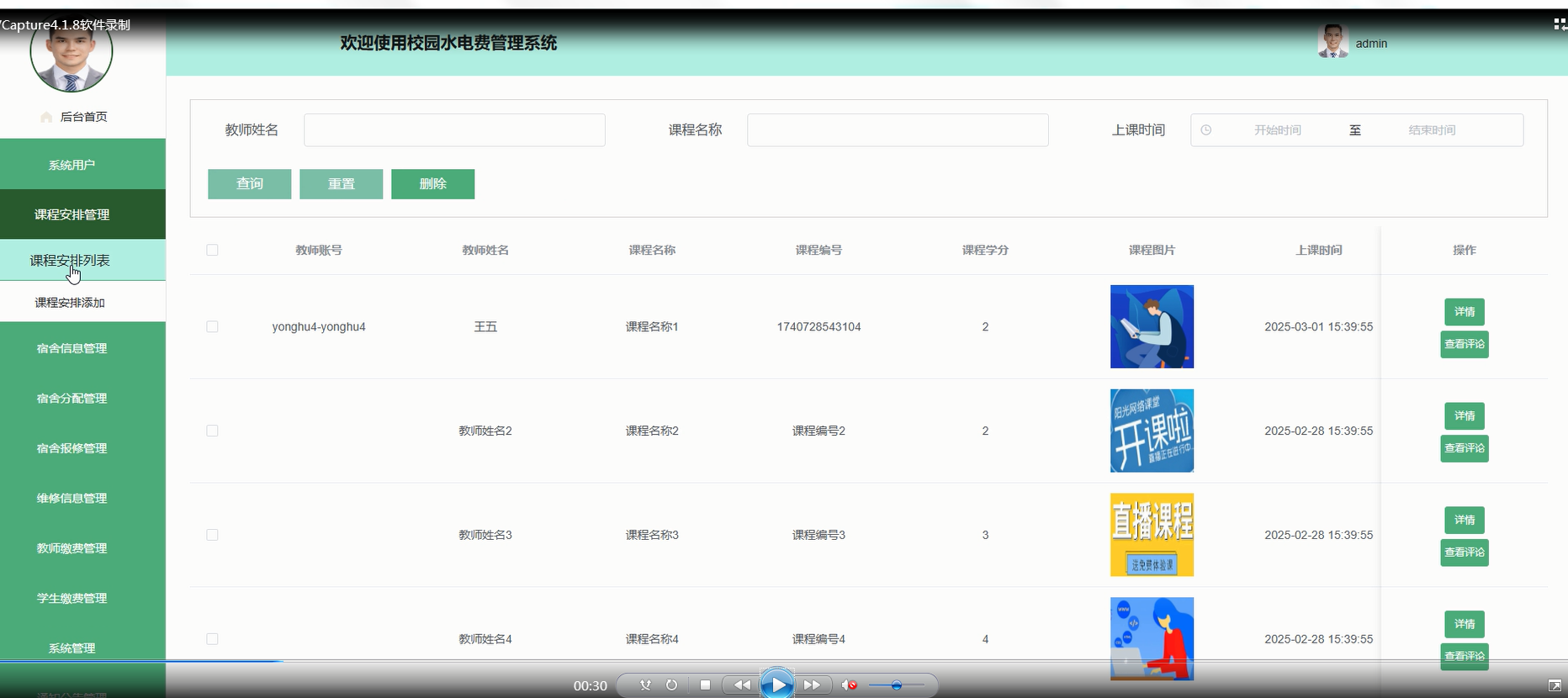The width and height of the screenshot is (1568, 698).
Task: Open 详情 for 课程名称2
Action: pos(1465,416)
